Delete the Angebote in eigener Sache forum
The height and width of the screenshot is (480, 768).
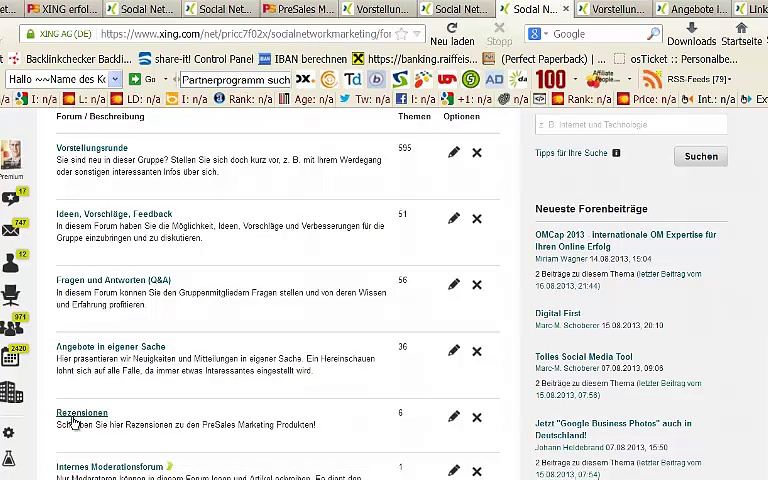click(477, 351)
